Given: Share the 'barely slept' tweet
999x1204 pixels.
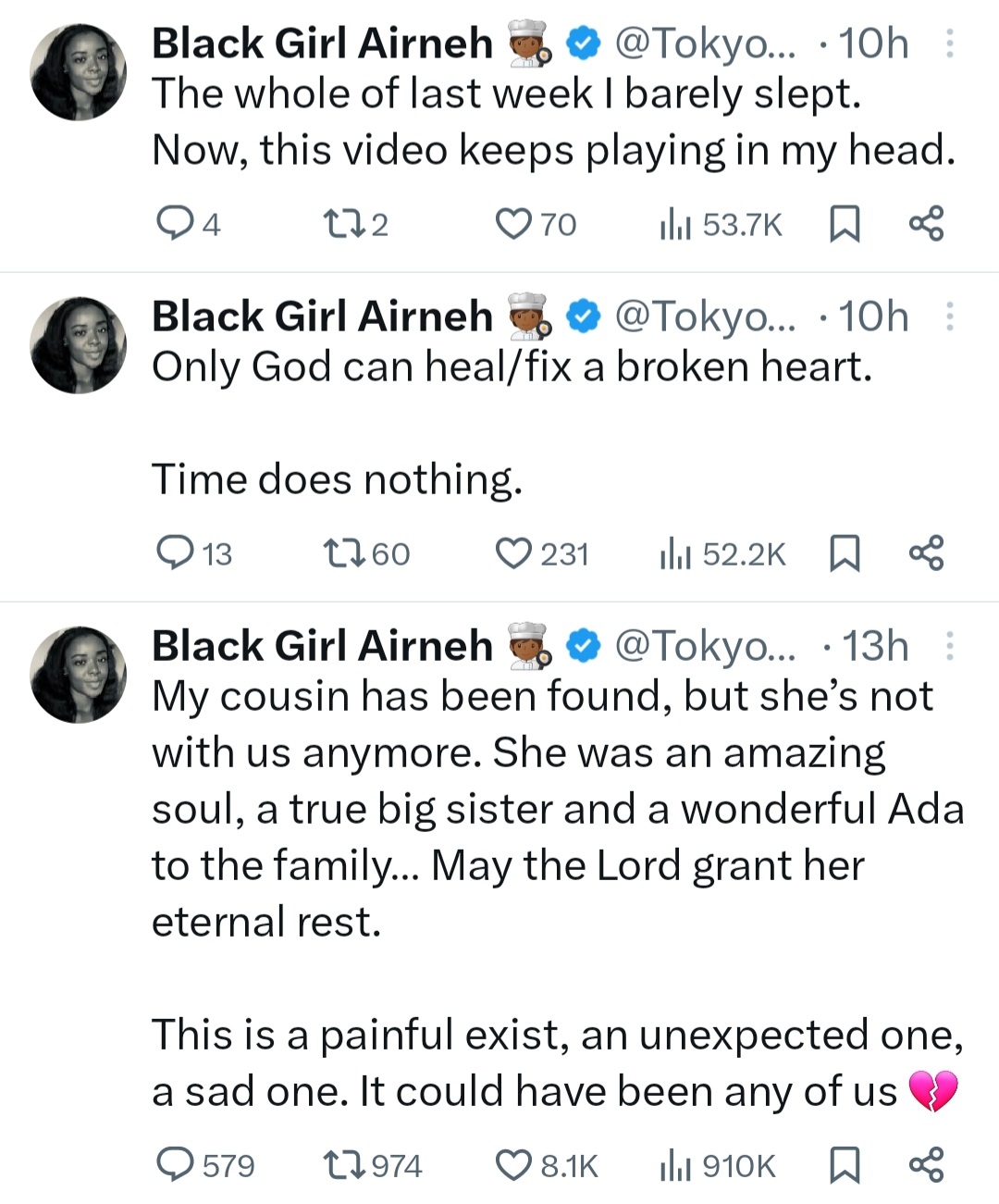Looking at the screenshot, I should click(926, 224).
